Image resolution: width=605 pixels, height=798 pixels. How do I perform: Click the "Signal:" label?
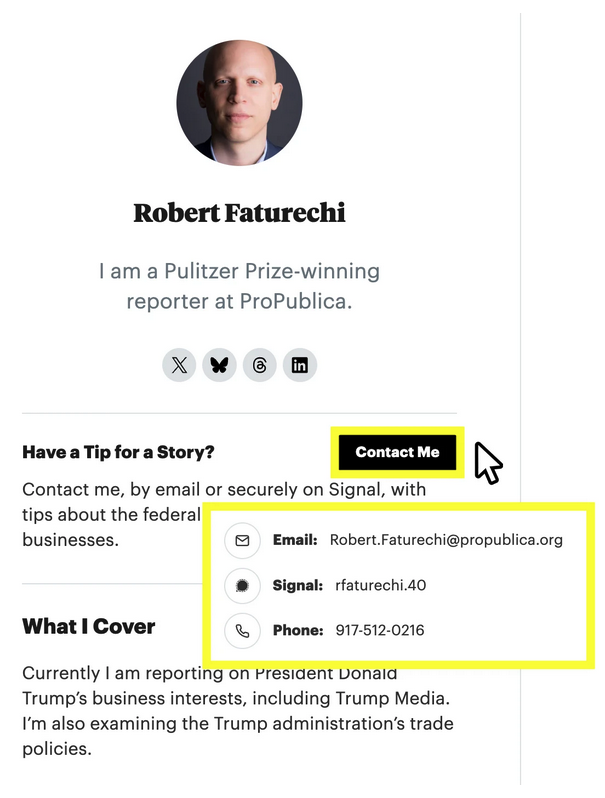(x=298, y=586)
